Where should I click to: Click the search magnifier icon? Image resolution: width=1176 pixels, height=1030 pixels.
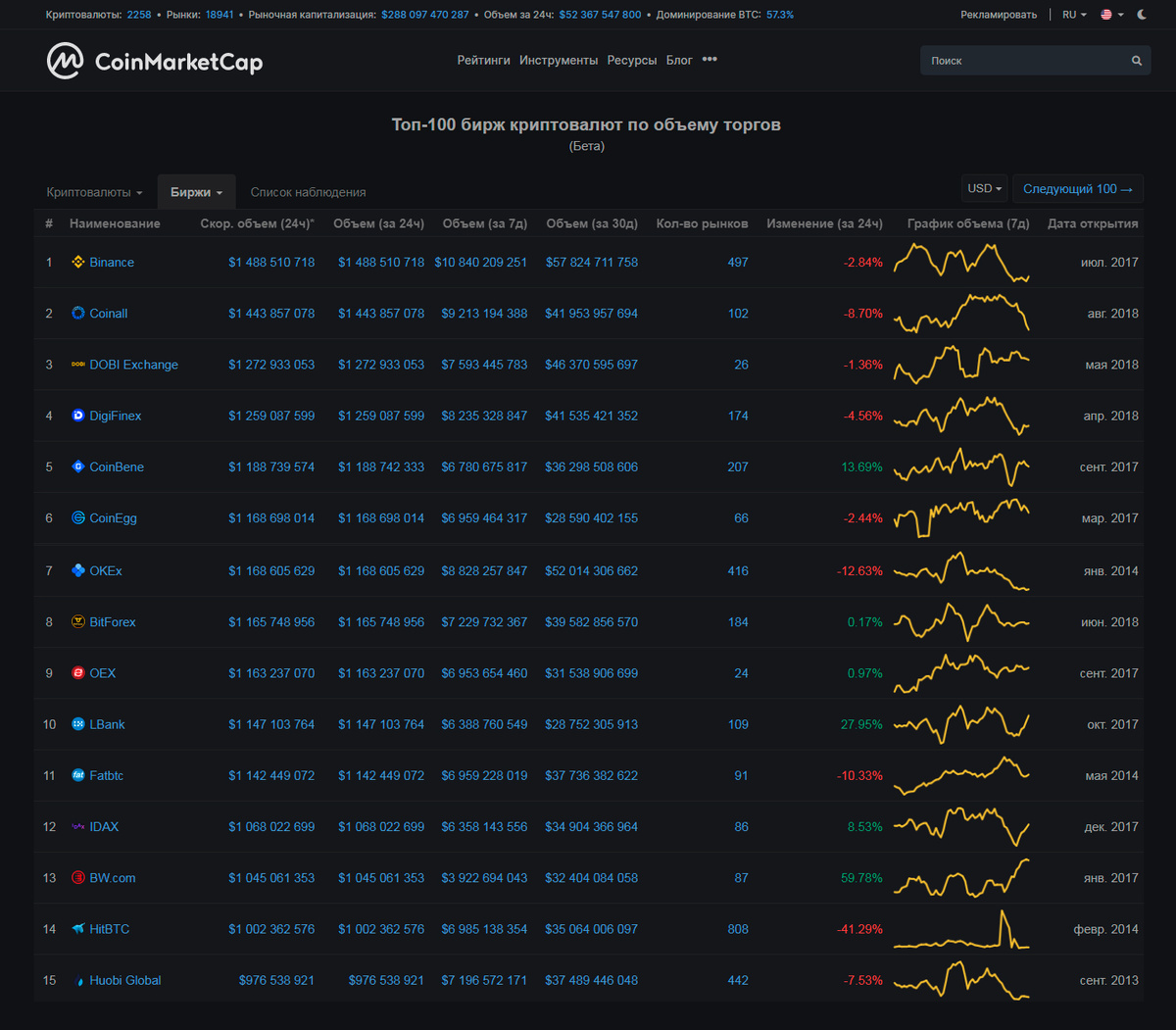(1137, 61)
